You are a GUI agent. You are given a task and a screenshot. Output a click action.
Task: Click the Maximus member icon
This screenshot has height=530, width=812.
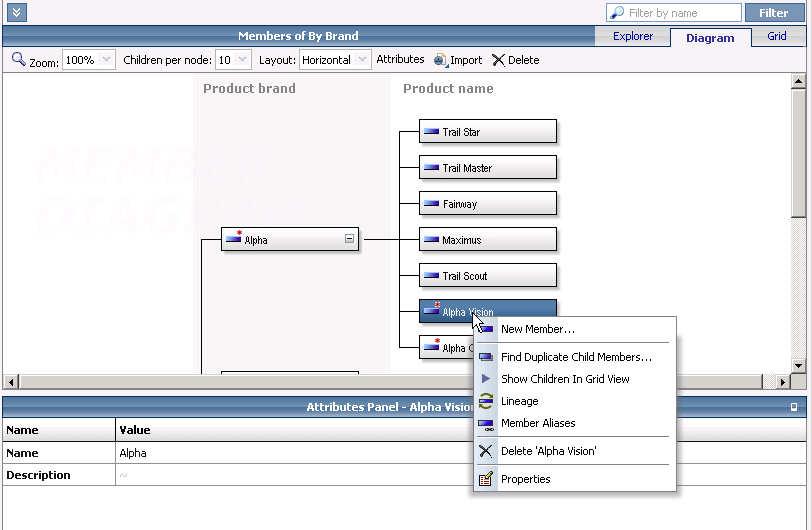tap(431, 240)
